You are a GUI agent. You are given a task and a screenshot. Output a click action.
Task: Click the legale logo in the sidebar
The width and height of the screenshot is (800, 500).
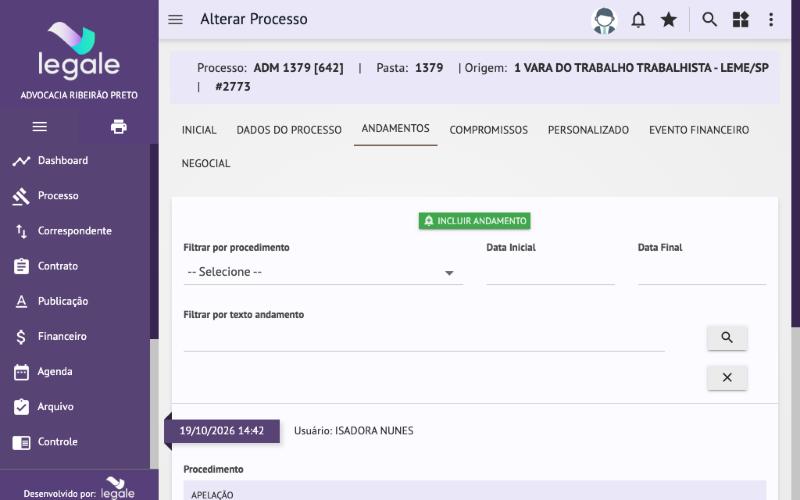point(79,51)
